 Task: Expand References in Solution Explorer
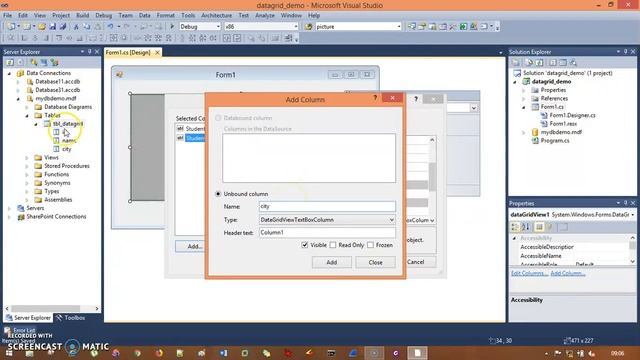524,99
